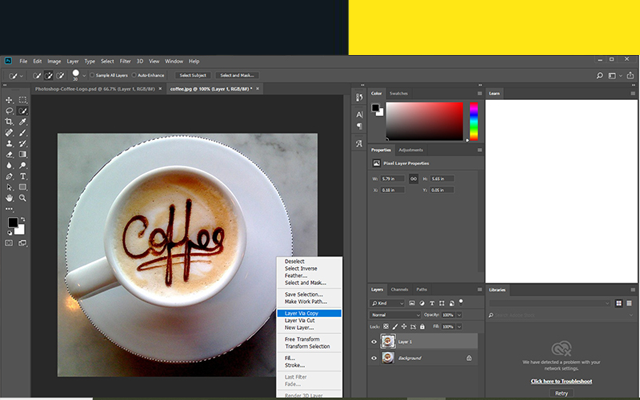The height and width of the screenshot is (400, 640).
Task: Click the Rectangular Marquee tool
Action: point(22,100)
